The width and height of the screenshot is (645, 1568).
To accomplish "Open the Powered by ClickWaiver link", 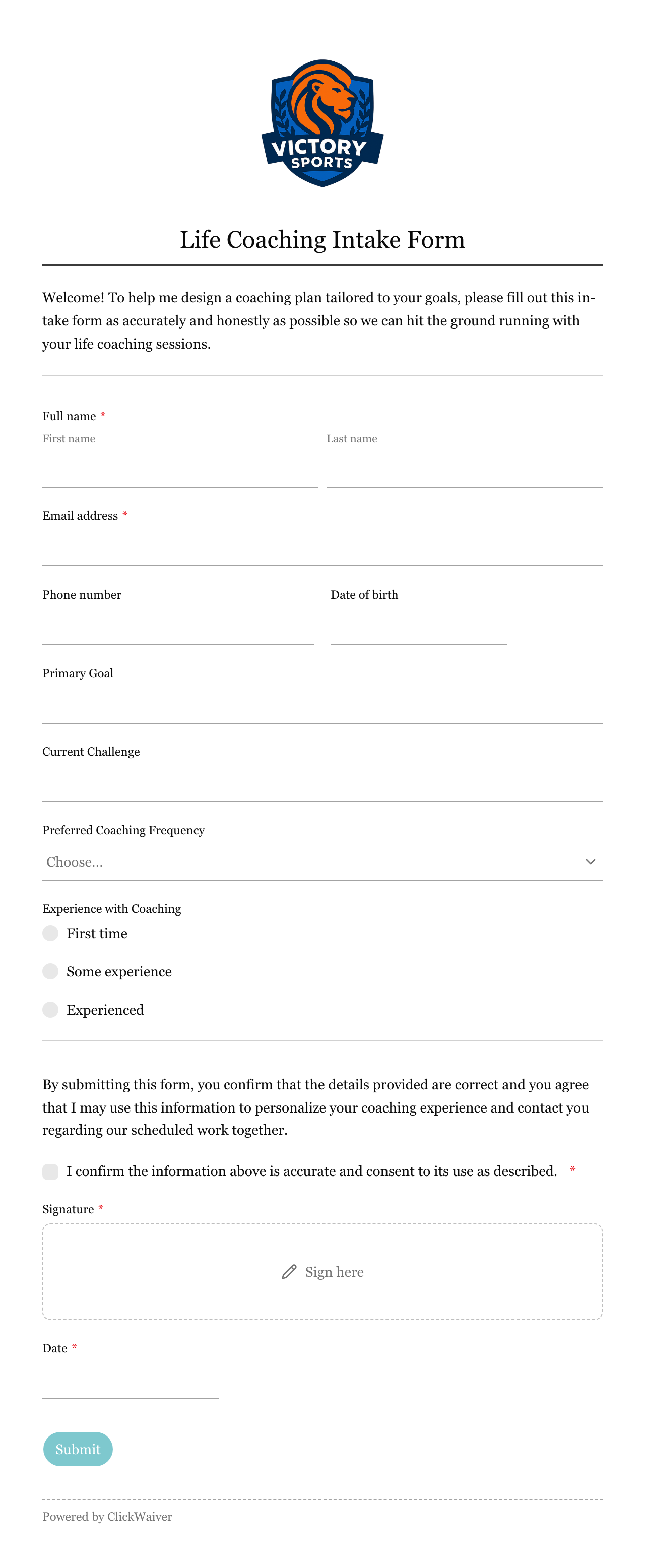I will click(x=107, y=1516).
